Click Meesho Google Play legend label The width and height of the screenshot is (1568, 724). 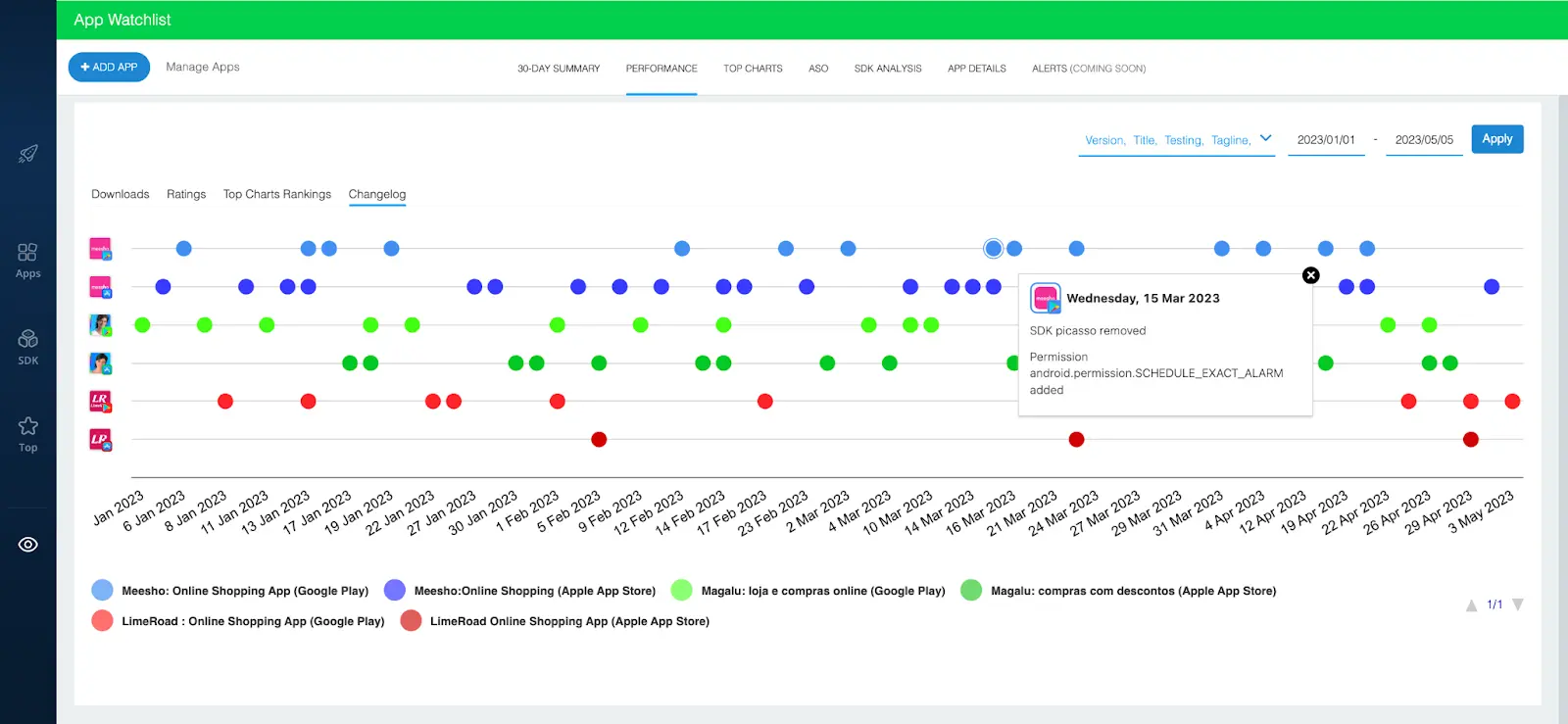245,591
